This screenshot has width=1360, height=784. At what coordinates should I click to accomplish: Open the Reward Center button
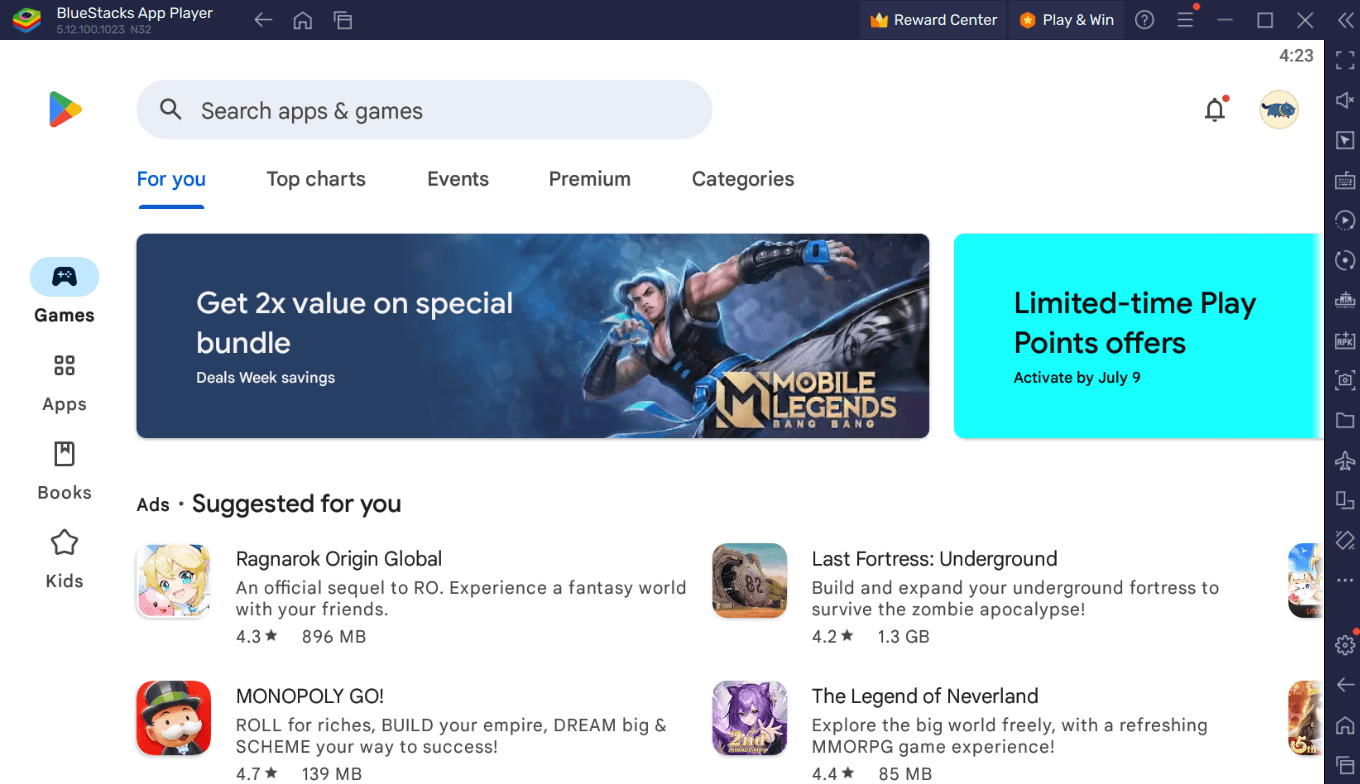[934, 20]
